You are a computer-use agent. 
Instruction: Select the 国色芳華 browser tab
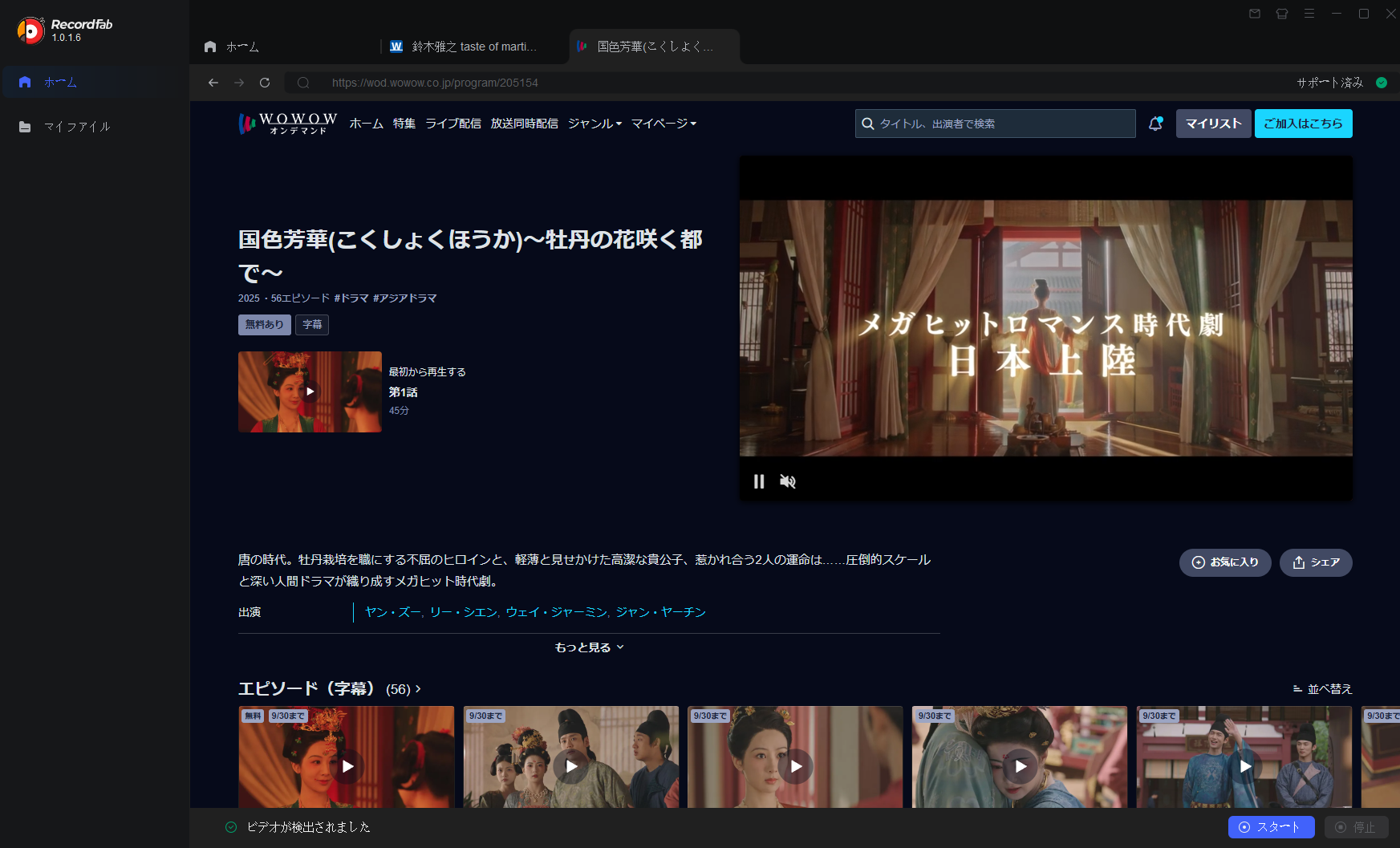(654, 47)
